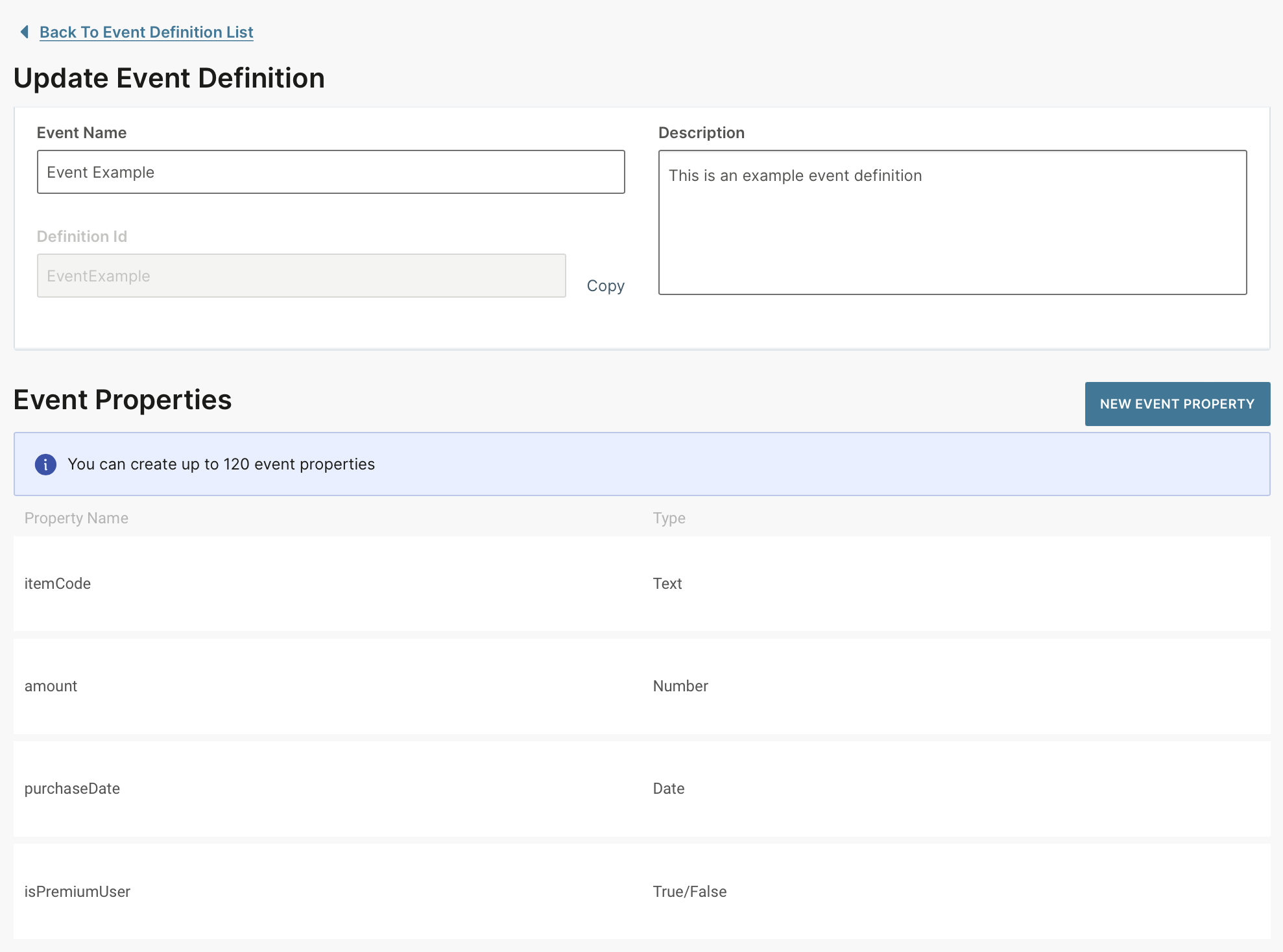Click inside the Event Name input field
Screen dimensions: 1283x952
331,172
